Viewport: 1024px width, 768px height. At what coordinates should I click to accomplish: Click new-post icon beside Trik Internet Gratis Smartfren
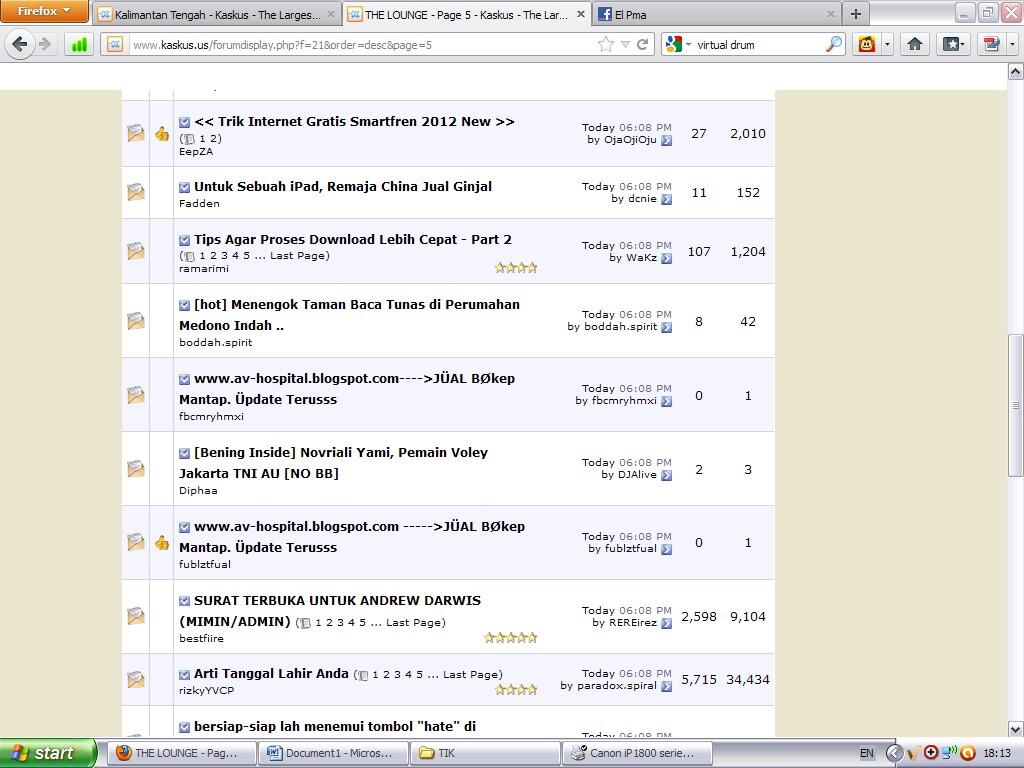pyautogui.click(x=185, y=122)
